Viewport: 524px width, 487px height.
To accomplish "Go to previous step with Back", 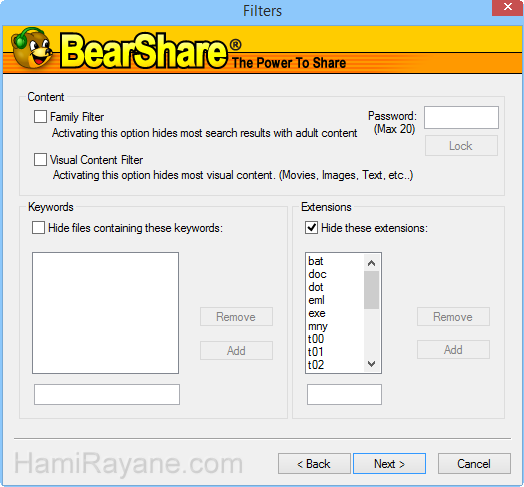I will pos(314,464).
